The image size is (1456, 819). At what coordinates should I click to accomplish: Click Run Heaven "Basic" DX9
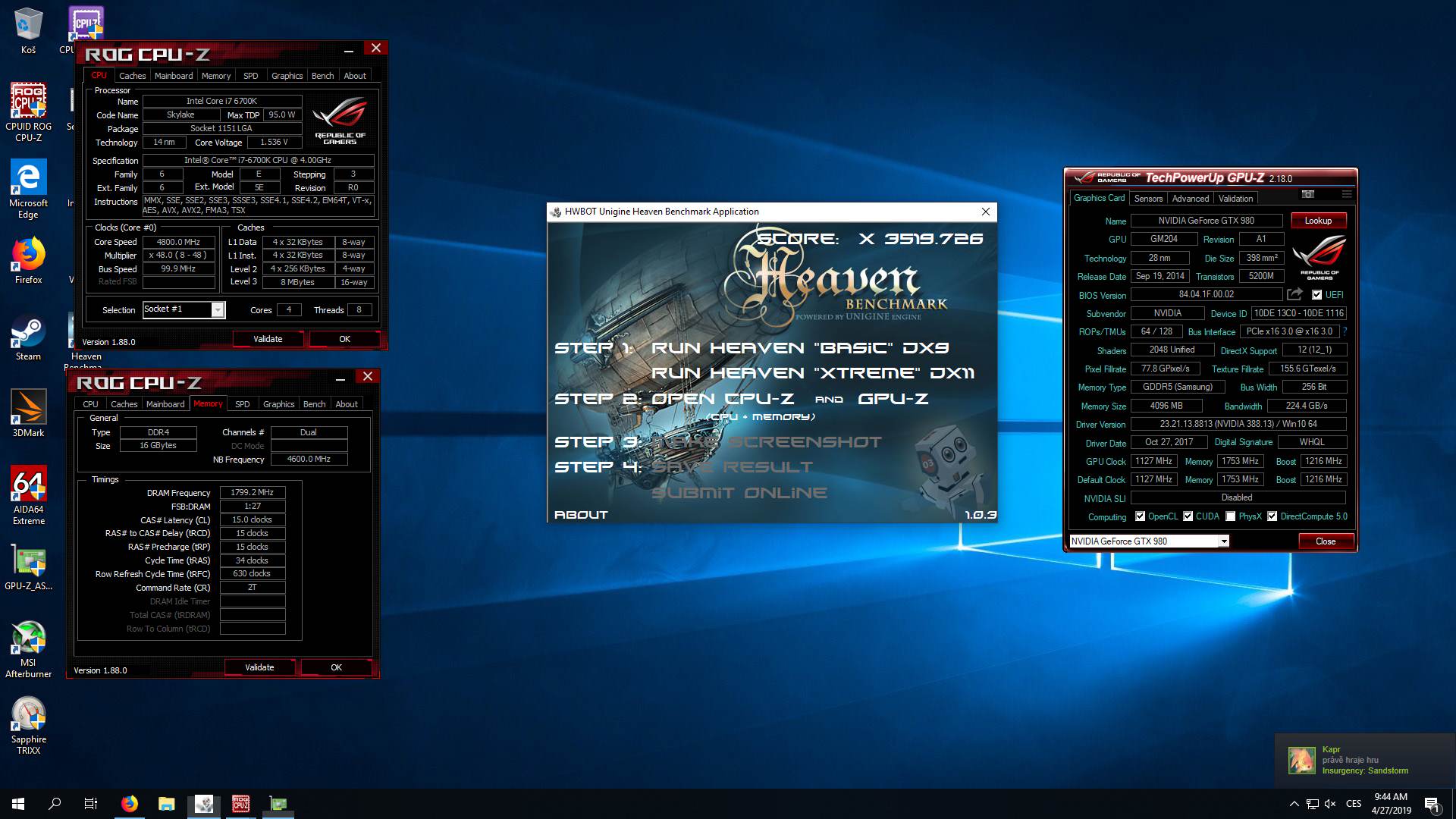(800, 348)
